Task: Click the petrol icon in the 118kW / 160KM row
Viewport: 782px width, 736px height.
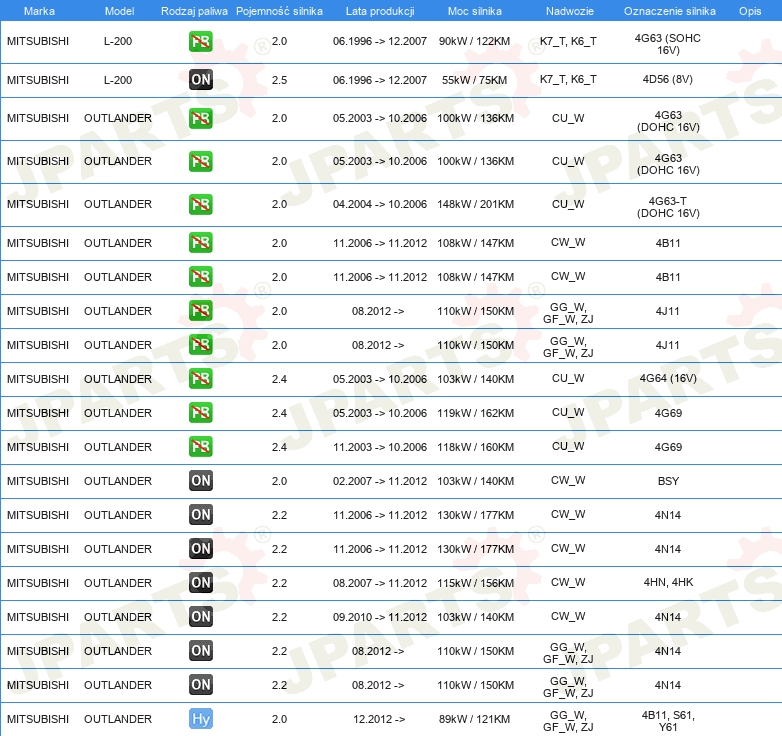Action: (201, 446)
